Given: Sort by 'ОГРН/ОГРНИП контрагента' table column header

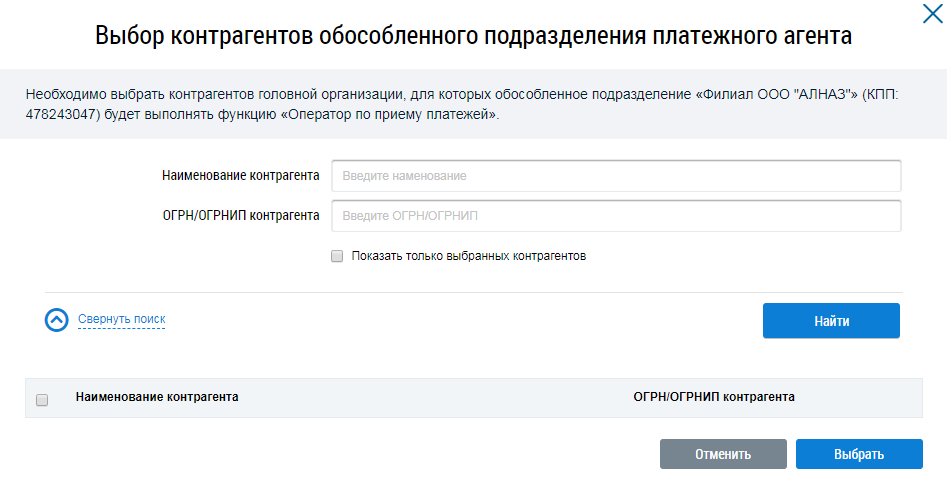Looking at the screenshot, I should (x=713, y=397).
